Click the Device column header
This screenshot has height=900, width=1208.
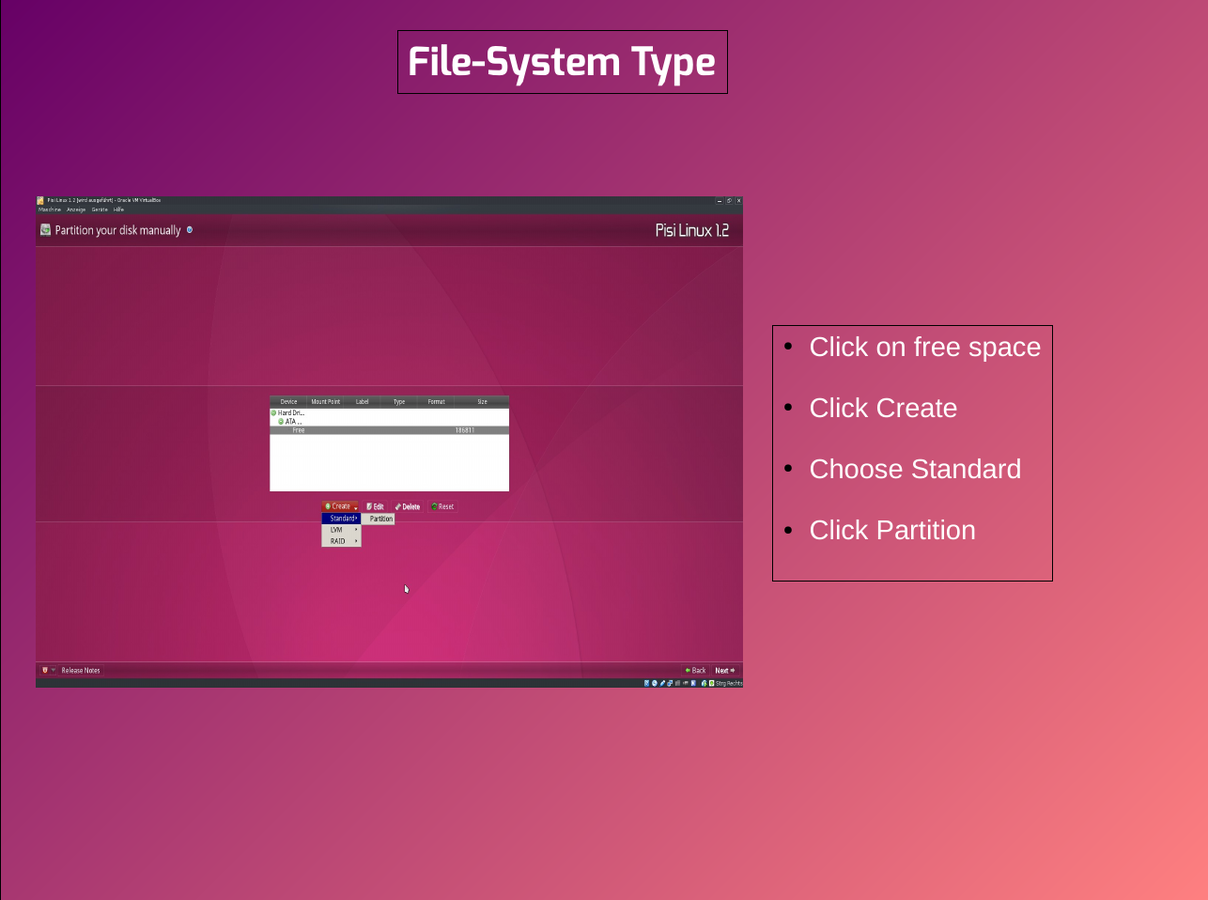pyautogui.click(x=289, y=402)
